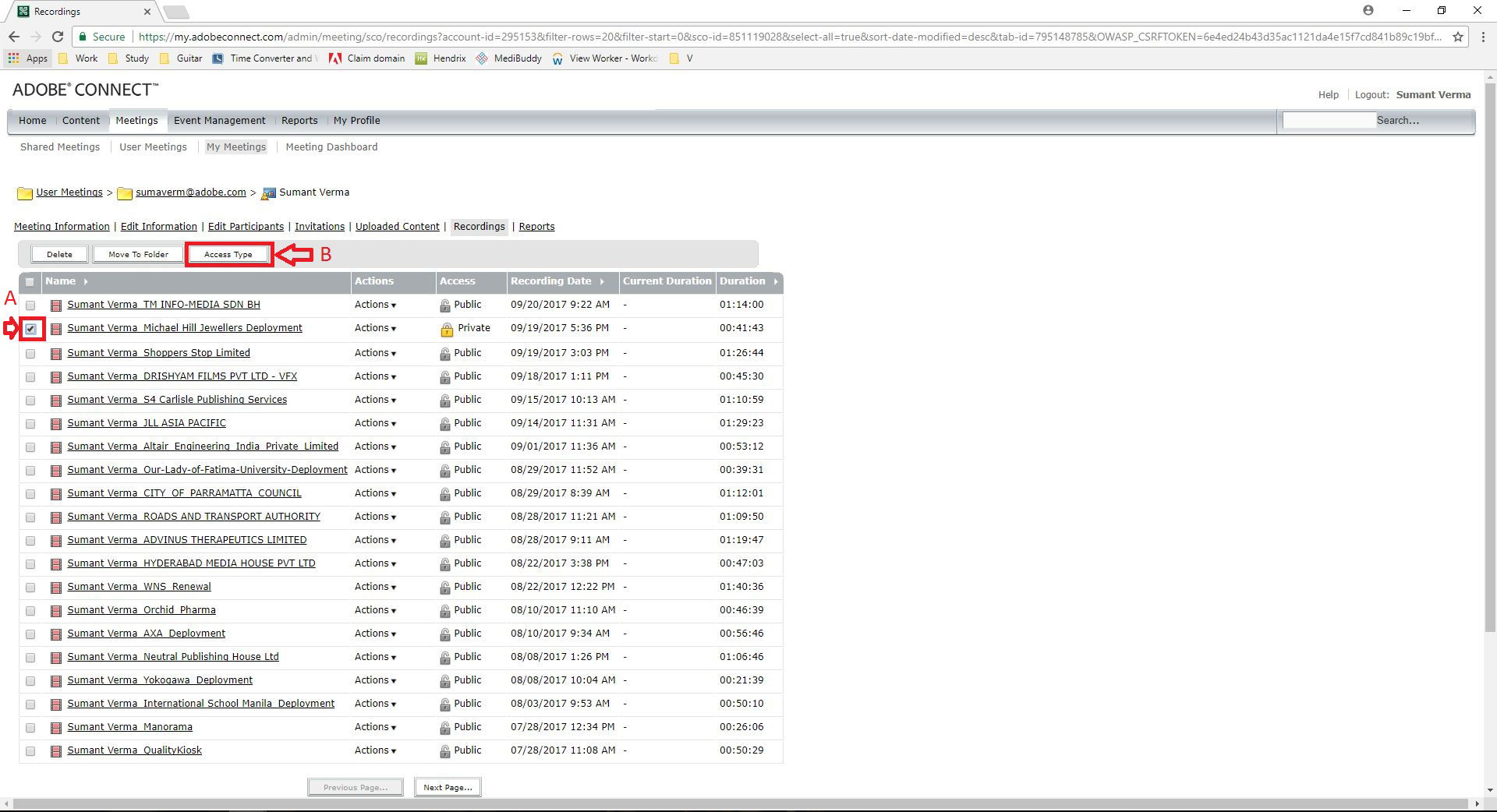Screen dimensions: 1497x812
Task: Sort by the Duration column header
Action: click(748, 281)
